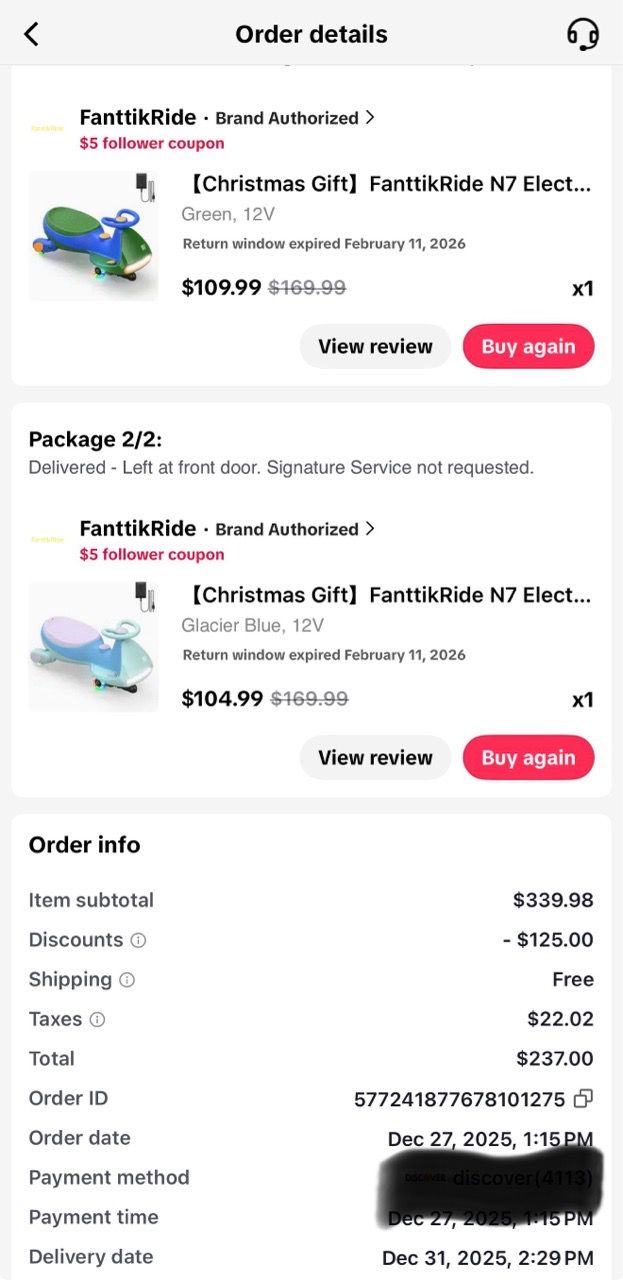This screenshot has width=623, height=1280.
Task: Go back using the top-left arrow
Action: (31, 34)
